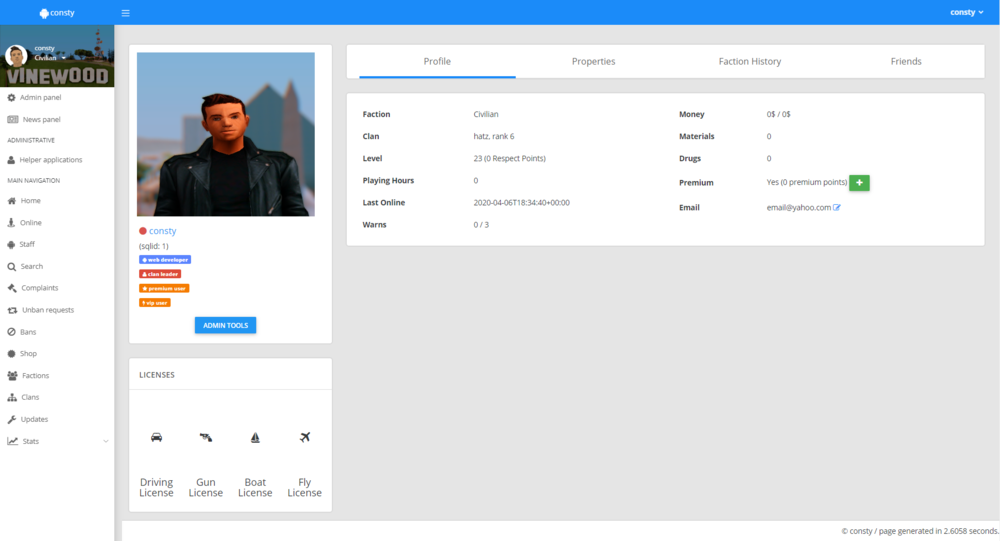
Task: Click the edit email pencil icon
Action: (x=837, y=207)
